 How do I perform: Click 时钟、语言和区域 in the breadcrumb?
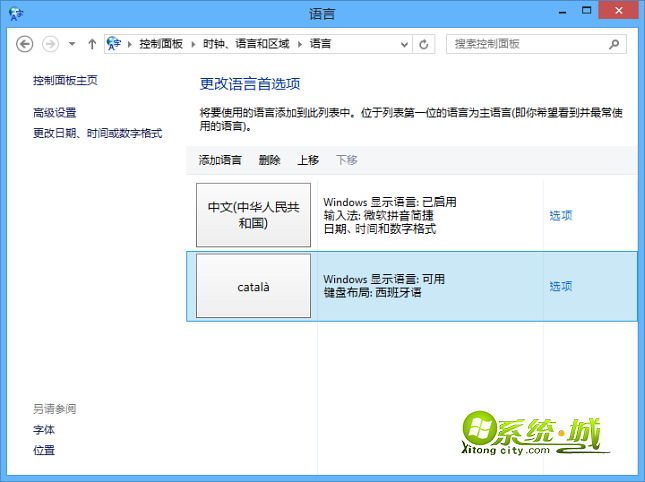[x=248, y=44]
